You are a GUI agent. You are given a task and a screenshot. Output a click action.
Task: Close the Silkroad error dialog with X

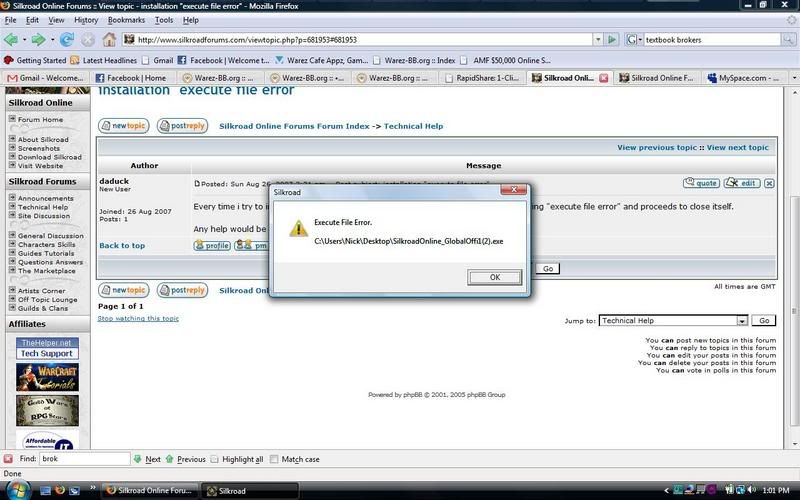pos(514,190)
